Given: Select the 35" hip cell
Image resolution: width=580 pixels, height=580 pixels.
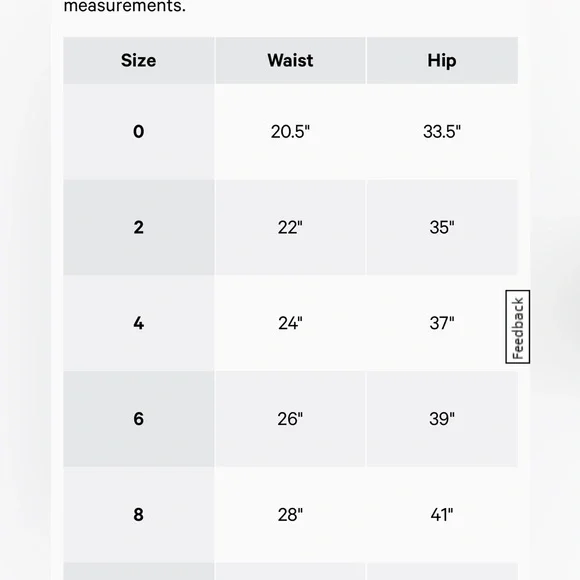Looking at the screenshot, I should tap(442, 227).
